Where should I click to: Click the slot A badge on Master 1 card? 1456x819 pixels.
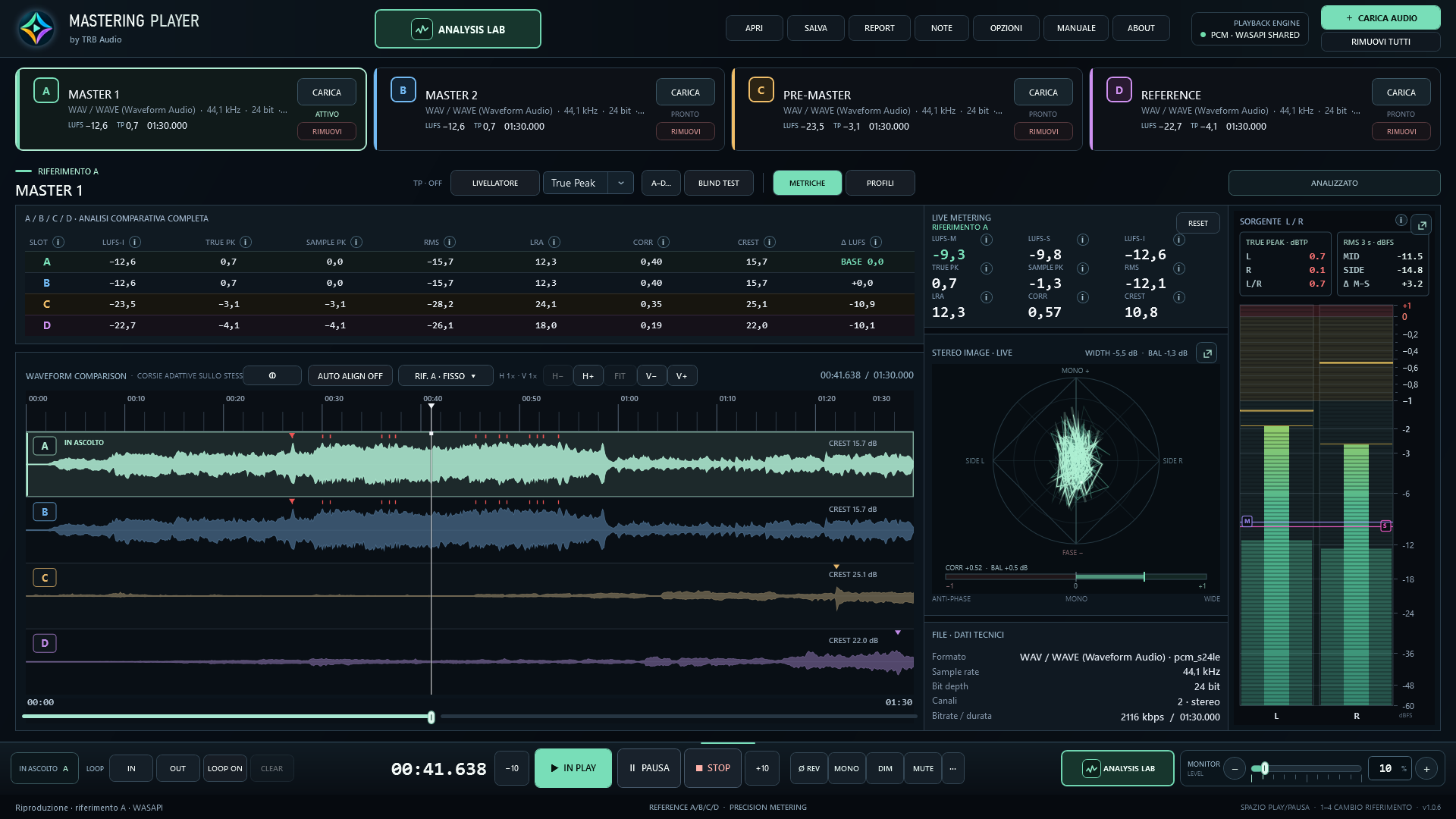pos(46,90)
